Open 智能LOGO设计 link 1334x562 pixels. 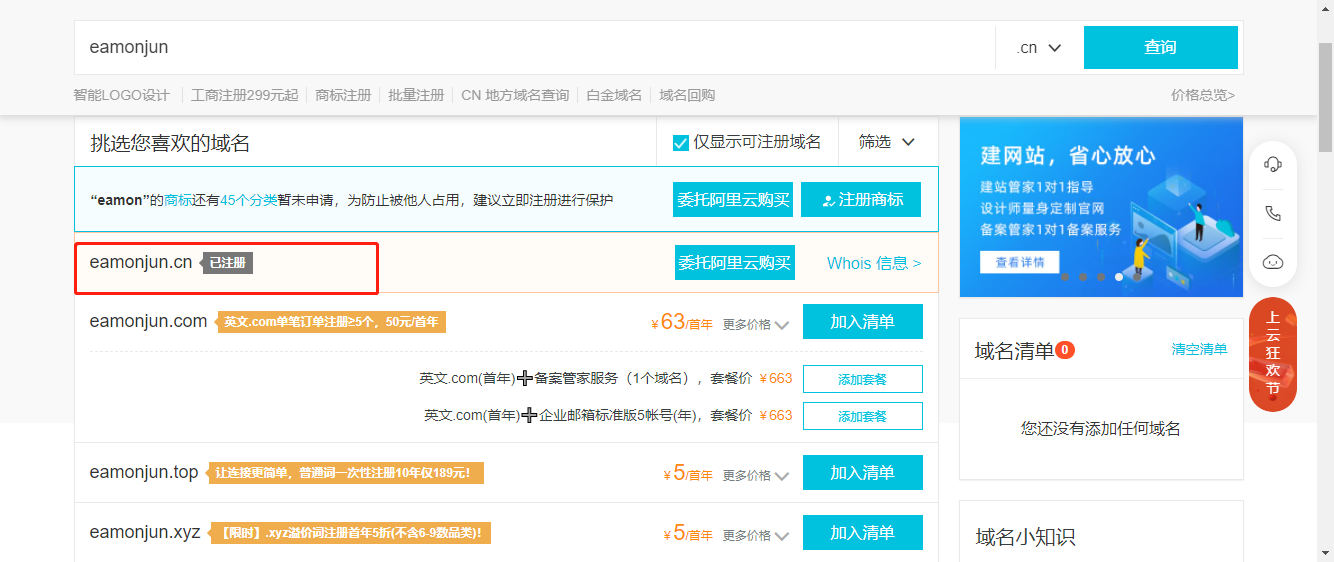point(121,95)
